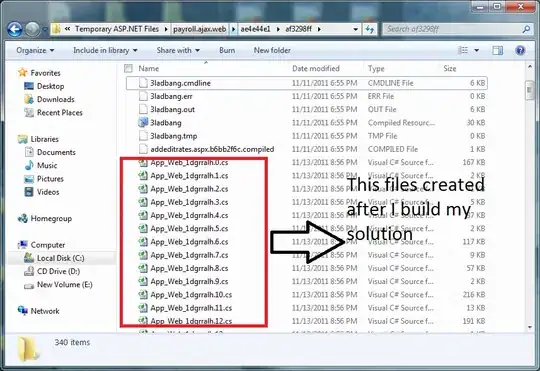Open the address bar previous locations dropdown
The image size is (540, 371).
coord(355,29)
